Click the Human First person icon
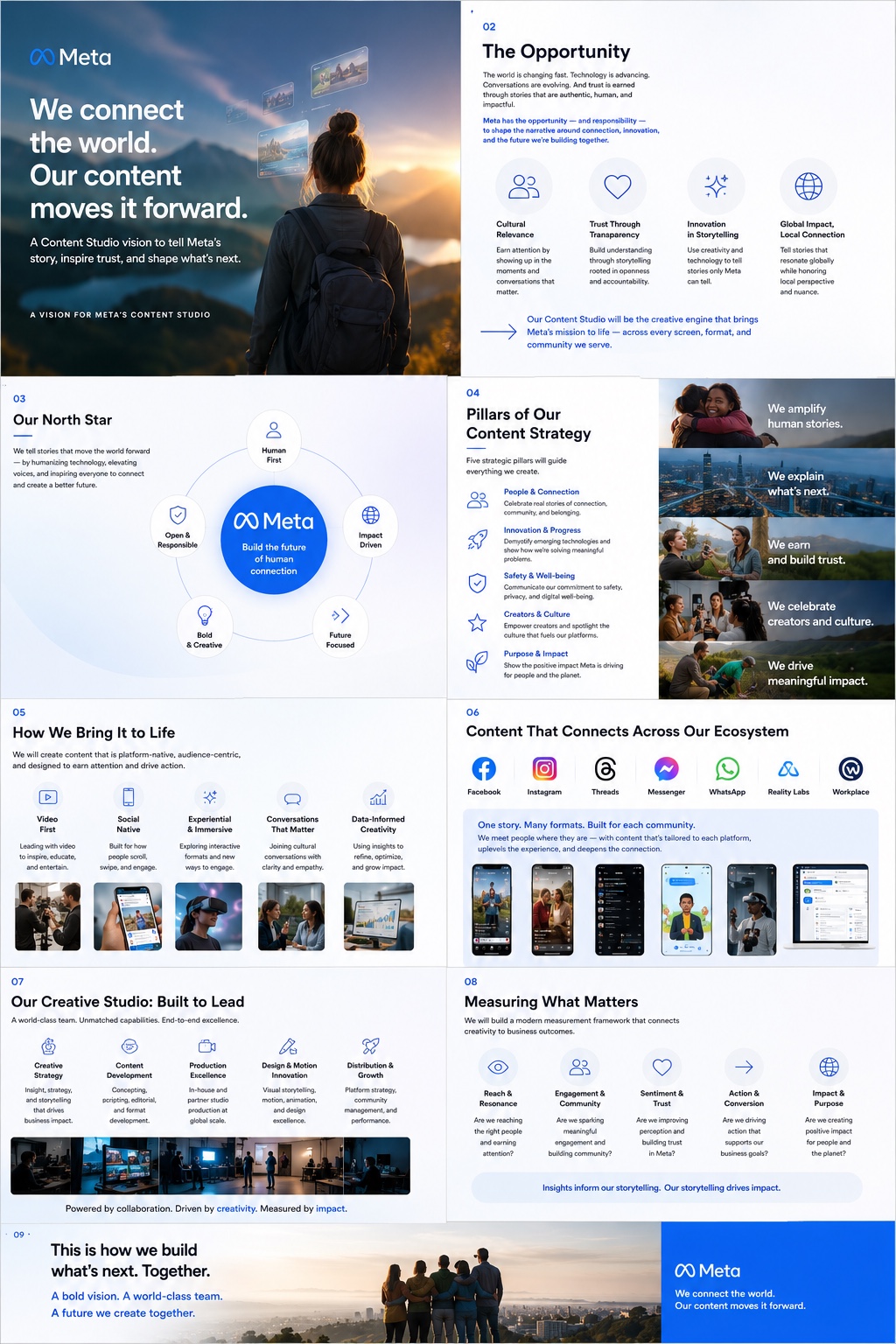896x1344 pixels. pyautogui.click(x=274, y=430)
